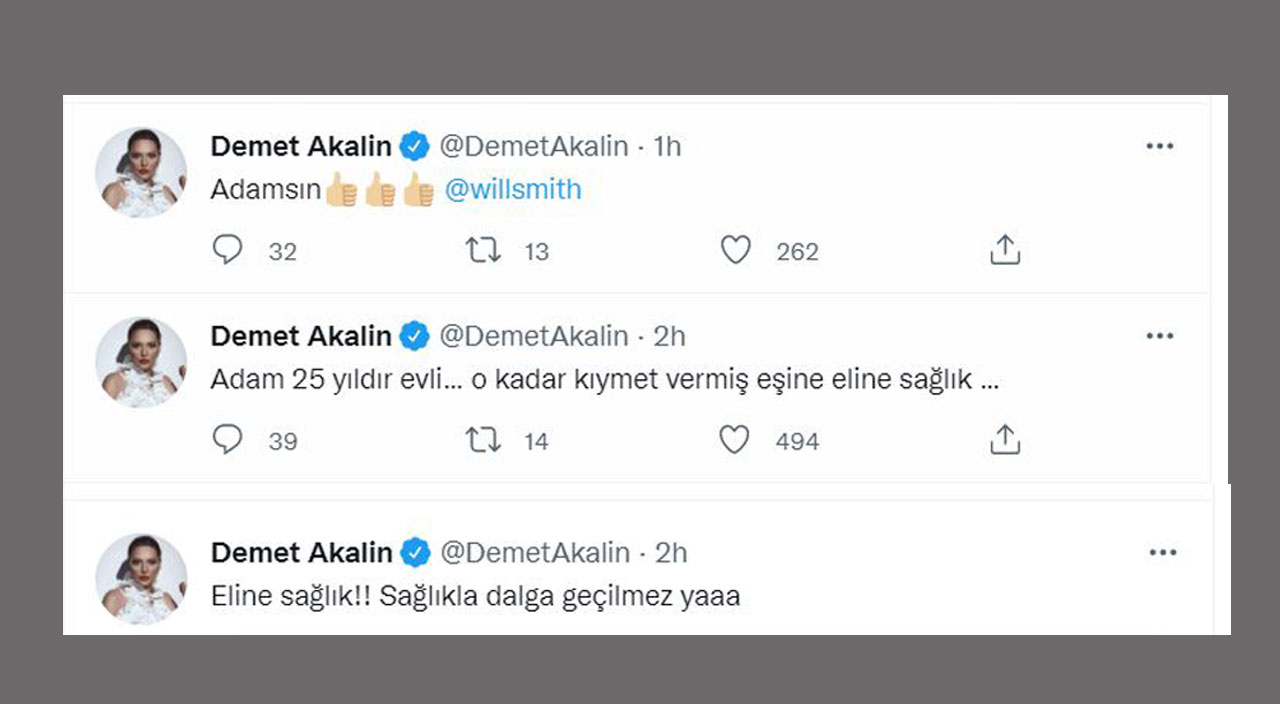
Task: Click Demet Akalin's profile picture on the first tweet
Action: point(141,172)
